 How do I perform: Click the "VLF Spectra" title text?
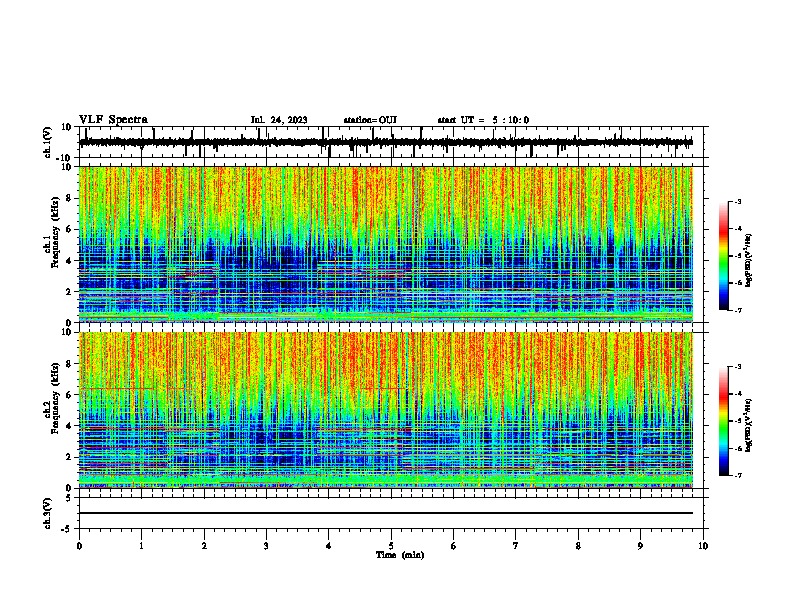113,120
